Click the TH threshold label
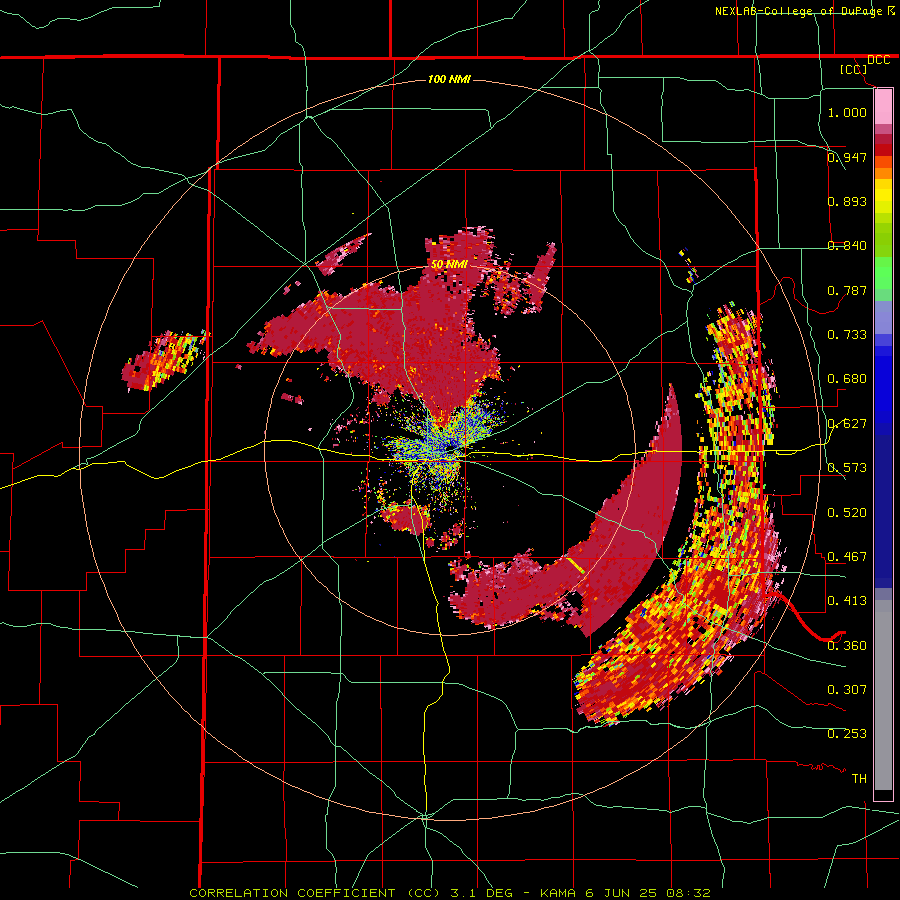Image resolution: width=900 pixels, height=900 pixels. tap(859, 779)
